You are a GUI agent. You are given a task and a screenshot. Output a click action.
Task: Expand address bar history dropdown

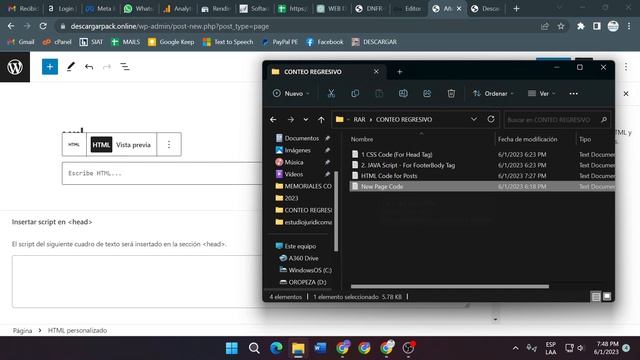tap(473, 119)
